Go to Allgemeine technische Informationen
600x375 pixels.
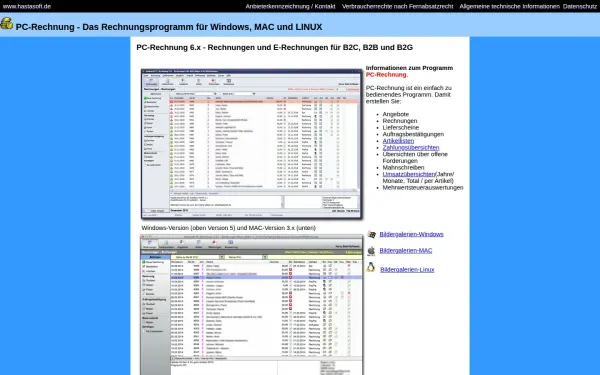pos(509,6)
